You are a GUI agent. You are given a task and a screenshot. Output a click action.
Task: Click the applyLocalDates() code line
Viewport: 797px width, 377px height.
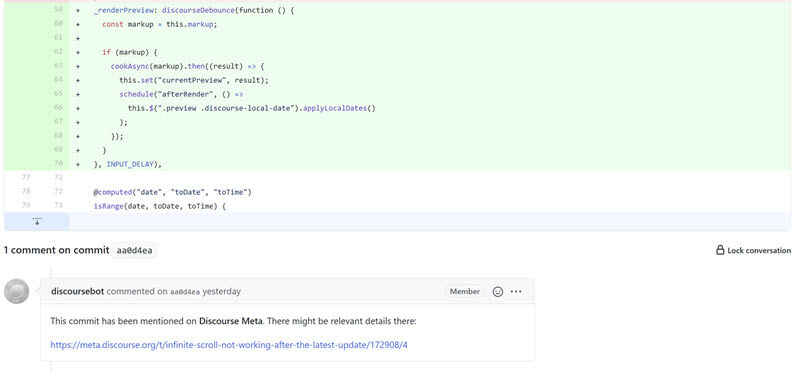(252, 108)
